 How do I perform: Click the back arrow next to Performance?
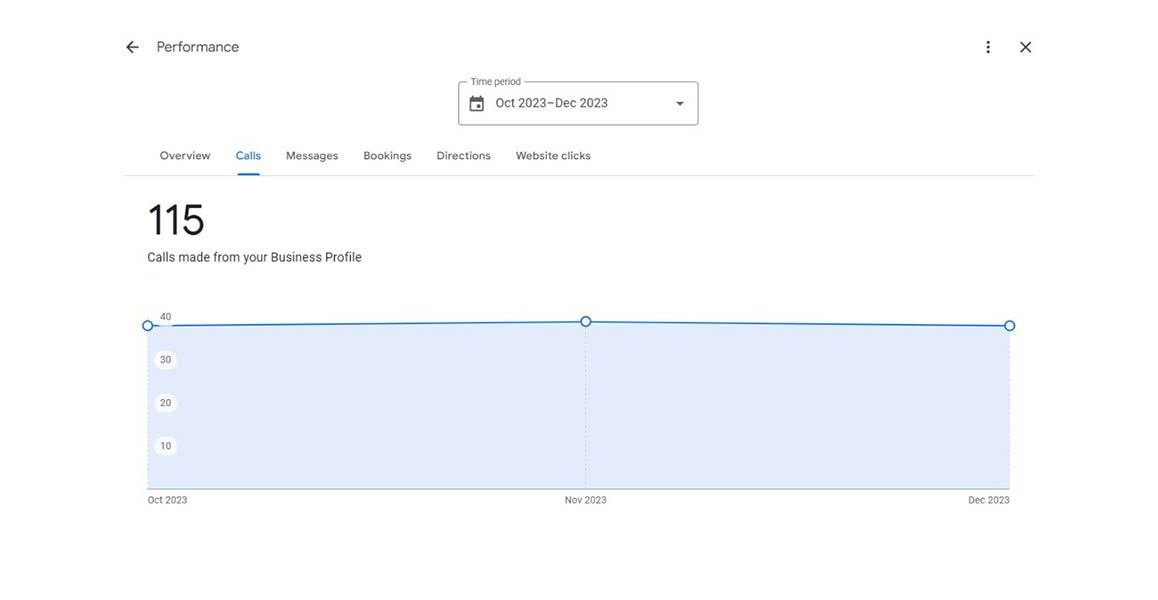coord(132,47)
